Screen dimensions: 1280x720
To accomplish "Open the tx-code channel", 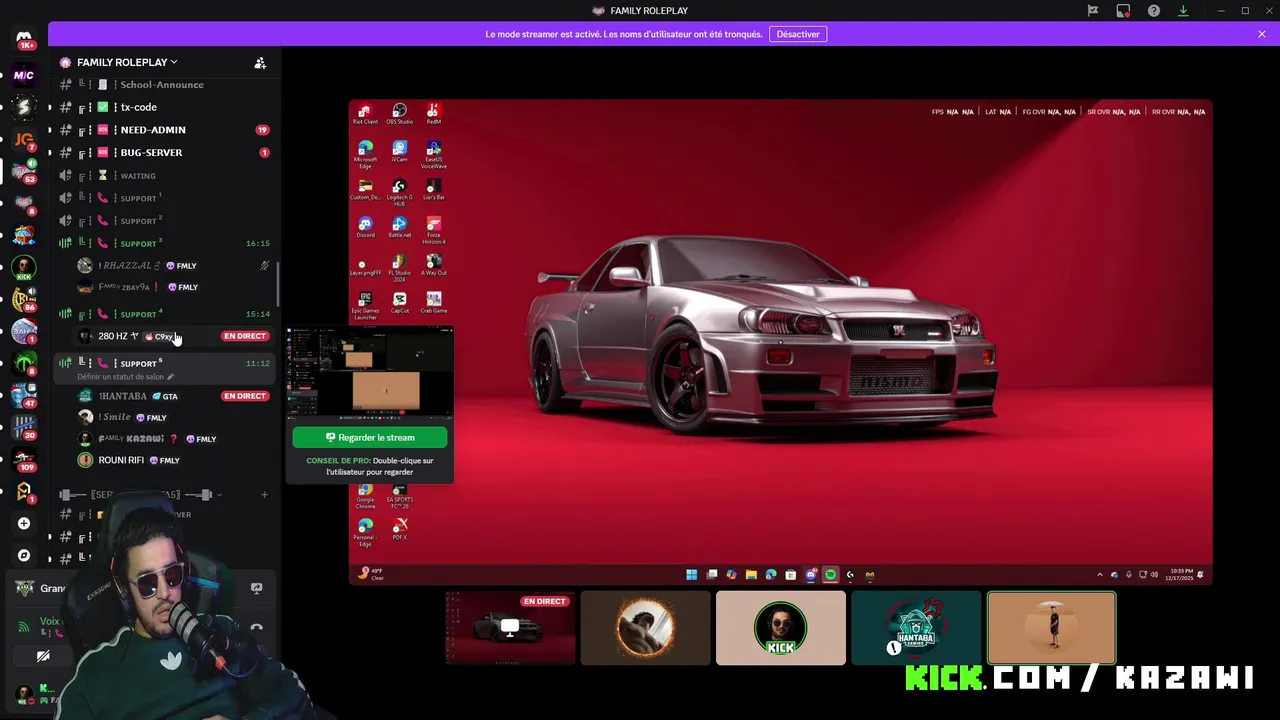I will [165, 107].
